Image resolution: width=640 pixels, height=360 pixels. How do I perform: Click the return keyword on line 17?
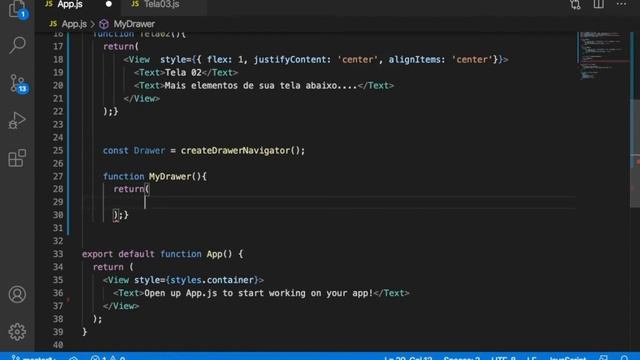[118, 47]
